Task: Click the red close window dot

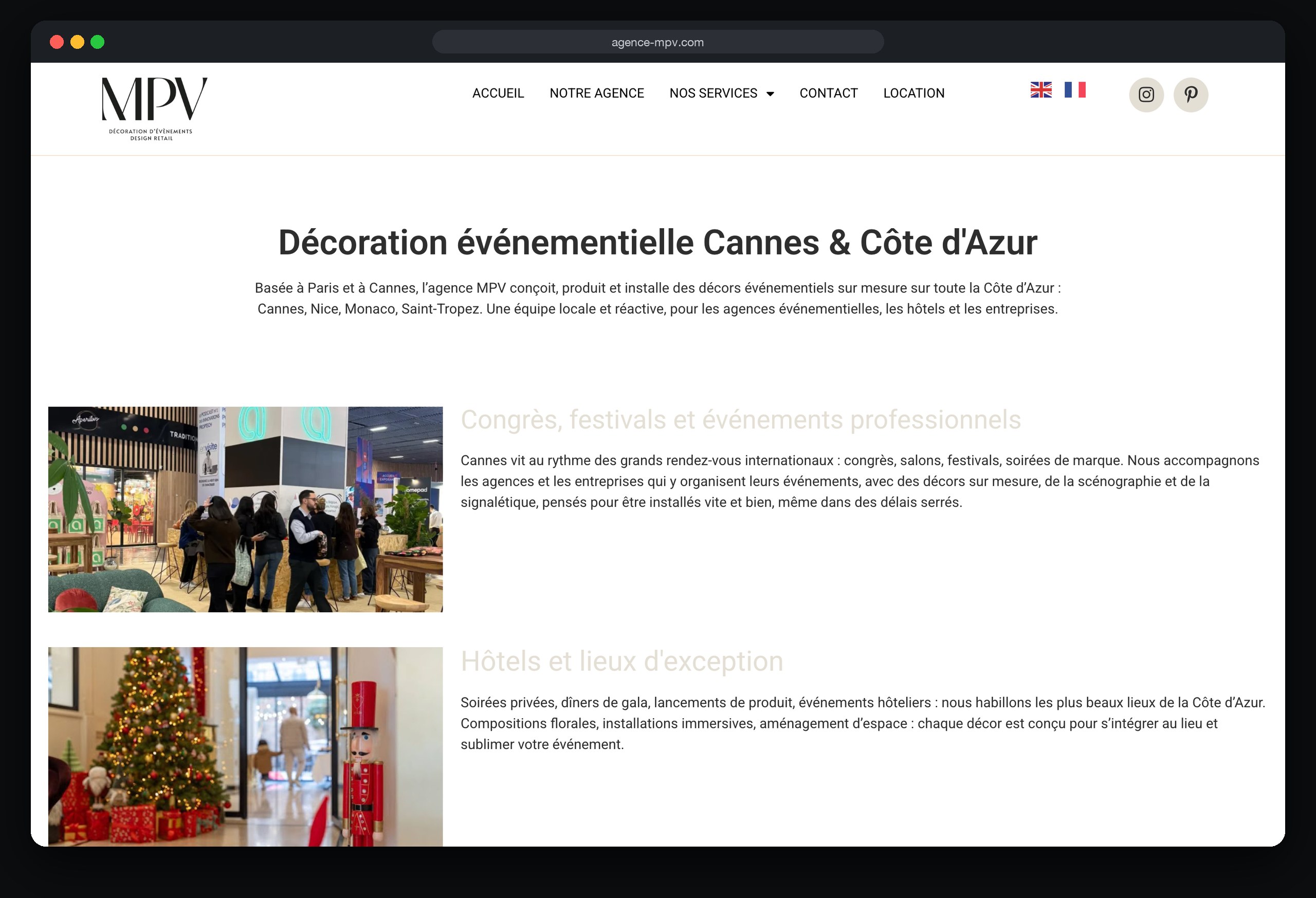Action: (x=57, y=42)
